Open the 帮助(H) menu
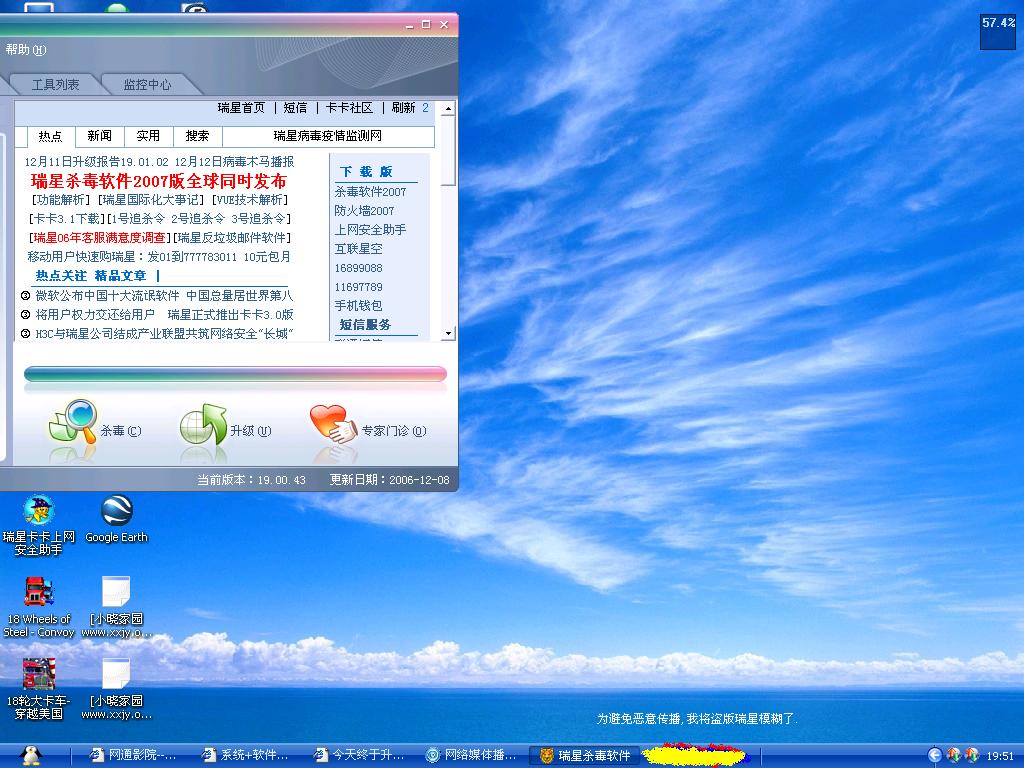The height and width of the screenshot is (768, 1024). coord(25,50)
